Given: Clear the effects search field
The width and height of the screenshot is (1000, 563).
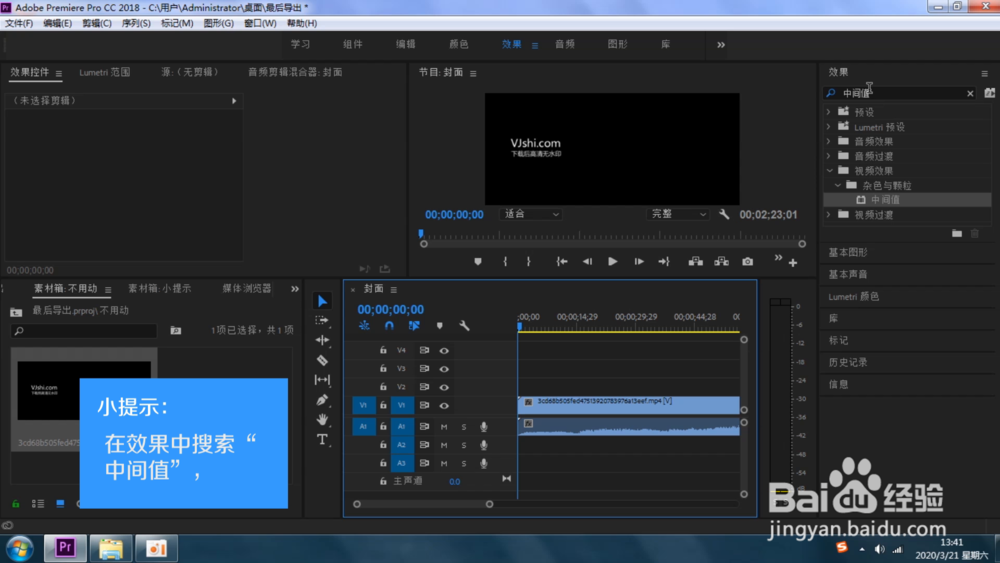Looking at the screenshot, I should pos(970,93).
